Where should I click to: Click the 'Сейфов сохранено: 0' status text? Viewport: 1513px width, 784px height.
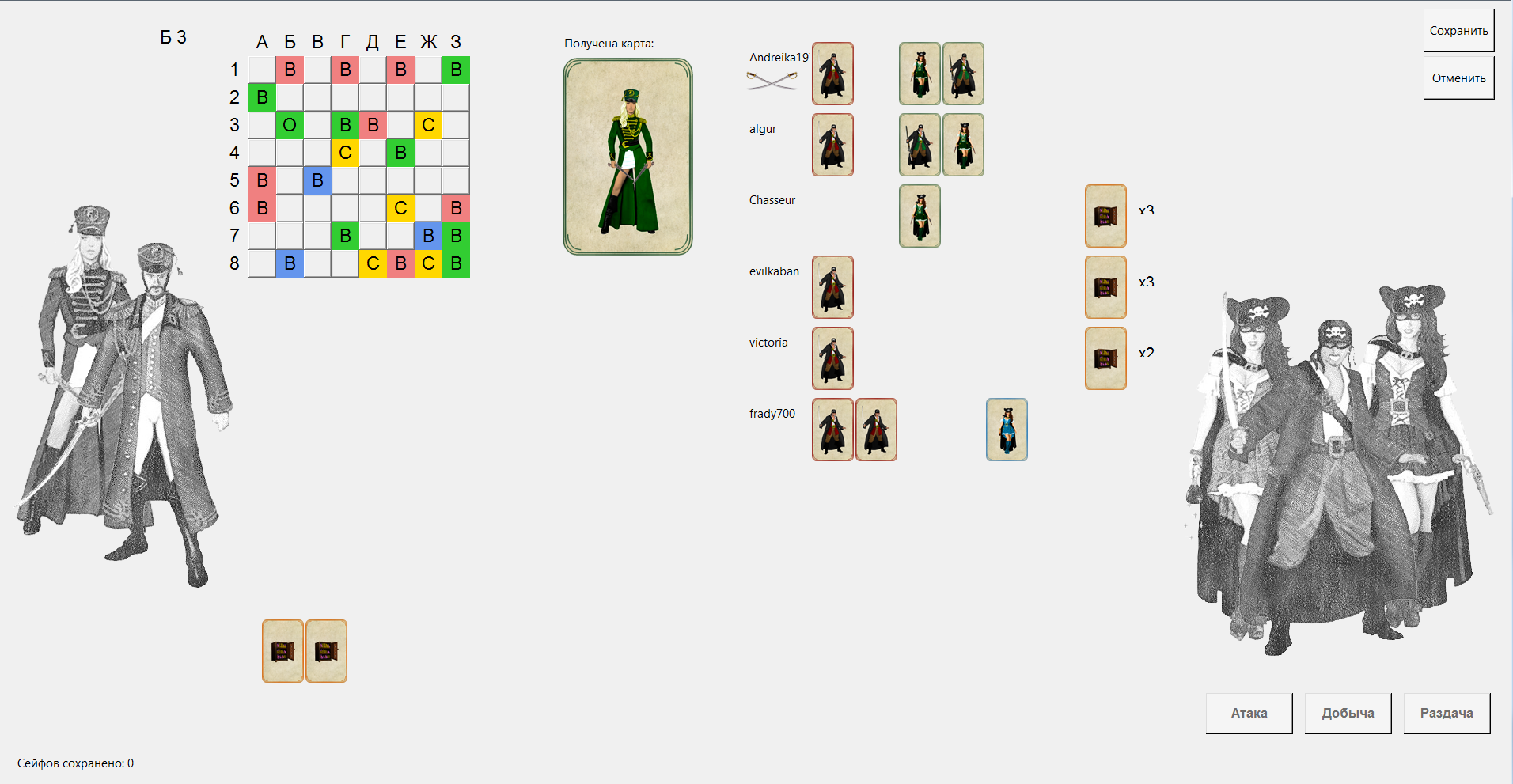(x=76, y=763)
